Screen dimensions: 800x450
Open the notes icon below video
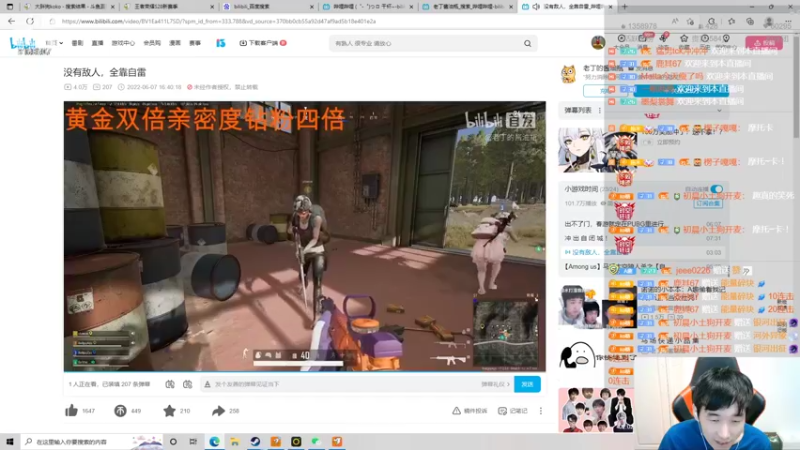502,410
